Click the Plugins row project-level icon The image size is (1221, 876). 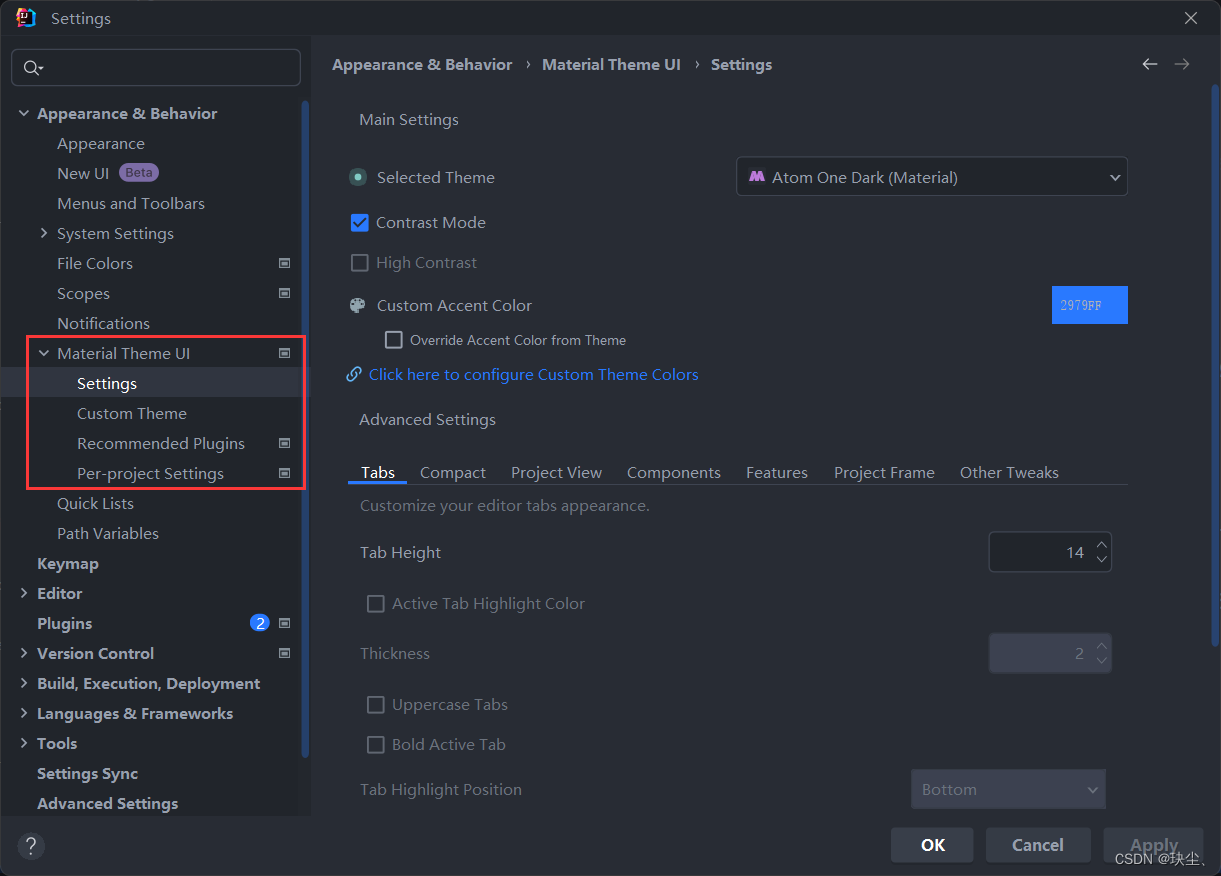pos(284,623)
